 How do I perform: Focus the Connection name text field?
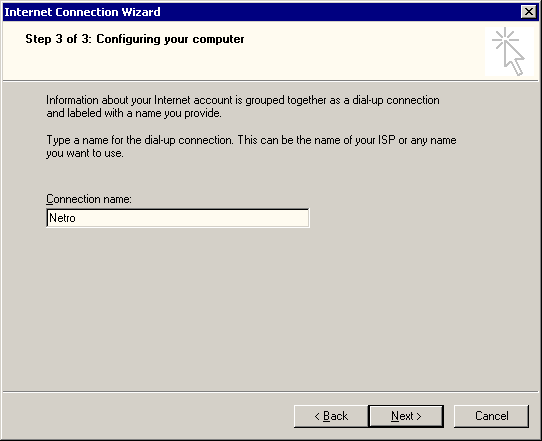[178, 218]
